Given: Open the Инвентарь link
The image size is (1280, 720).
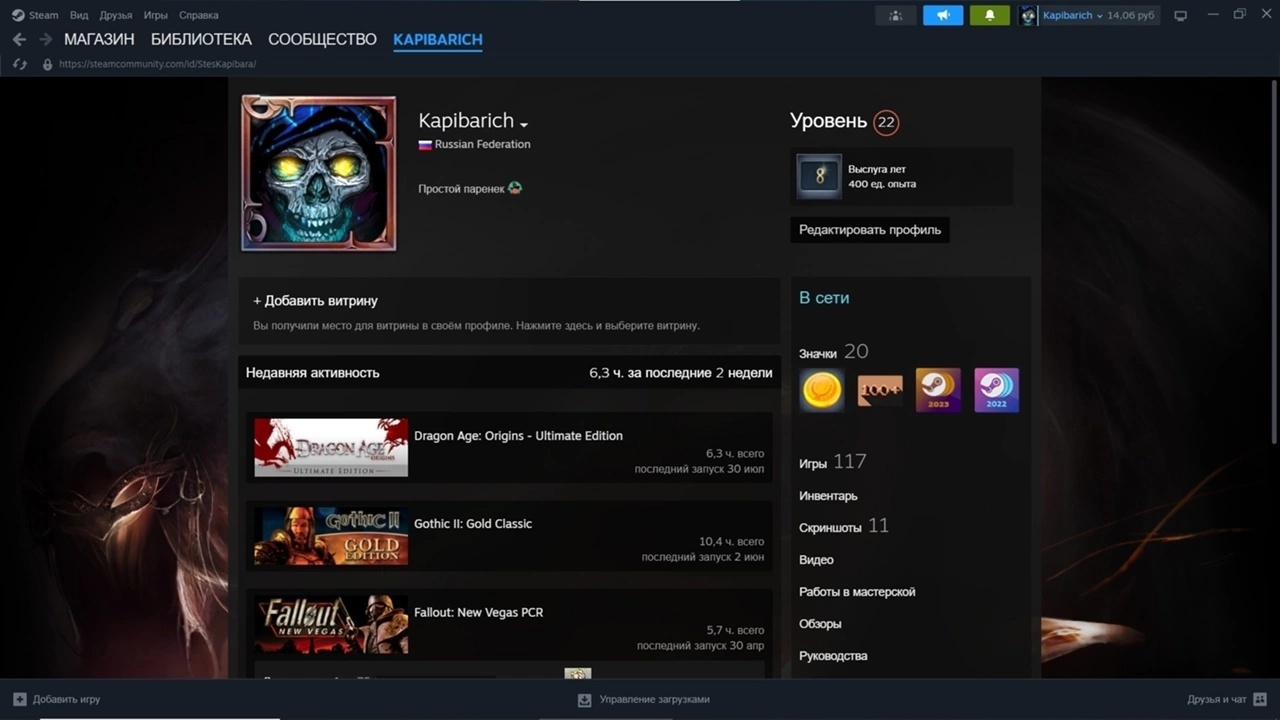Looking at the screenshot, I should (828, 496).
